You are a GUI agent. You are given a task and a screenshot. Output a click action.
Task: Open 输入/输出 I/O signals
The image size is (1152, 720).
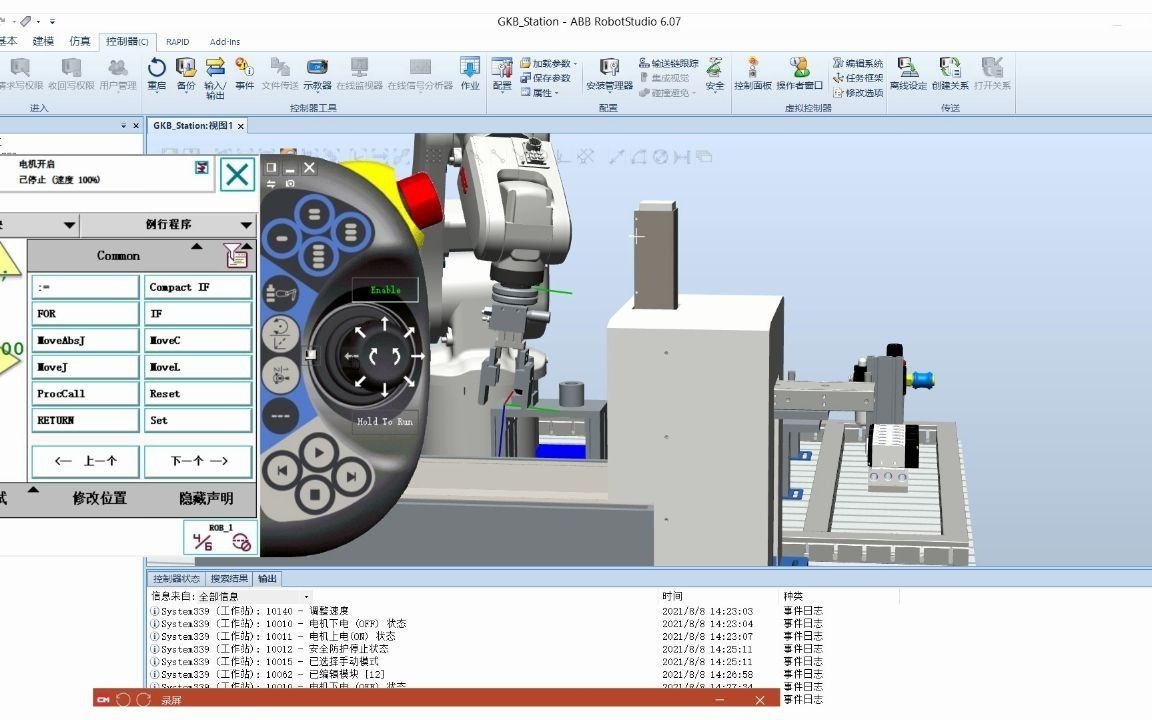pyautogui.click(x=215, y=78)
